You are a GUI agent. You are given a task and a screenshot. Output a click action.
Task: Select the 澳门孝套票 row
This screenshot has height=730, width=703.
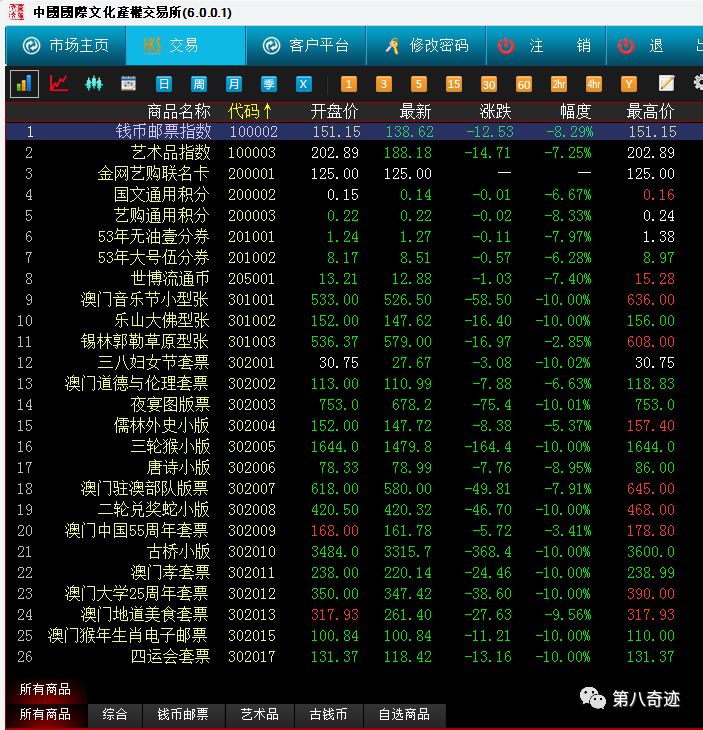[x=354, y=573]
